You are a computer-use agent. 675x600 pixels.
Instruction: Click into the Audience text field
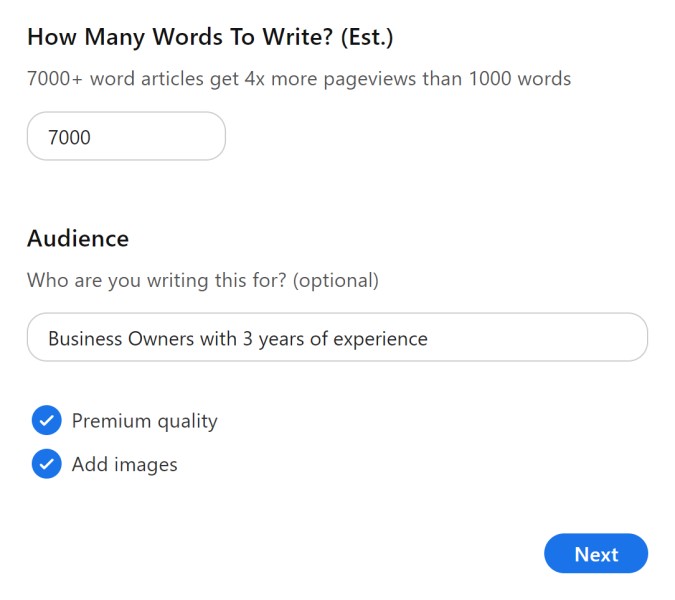pos(337,337)
